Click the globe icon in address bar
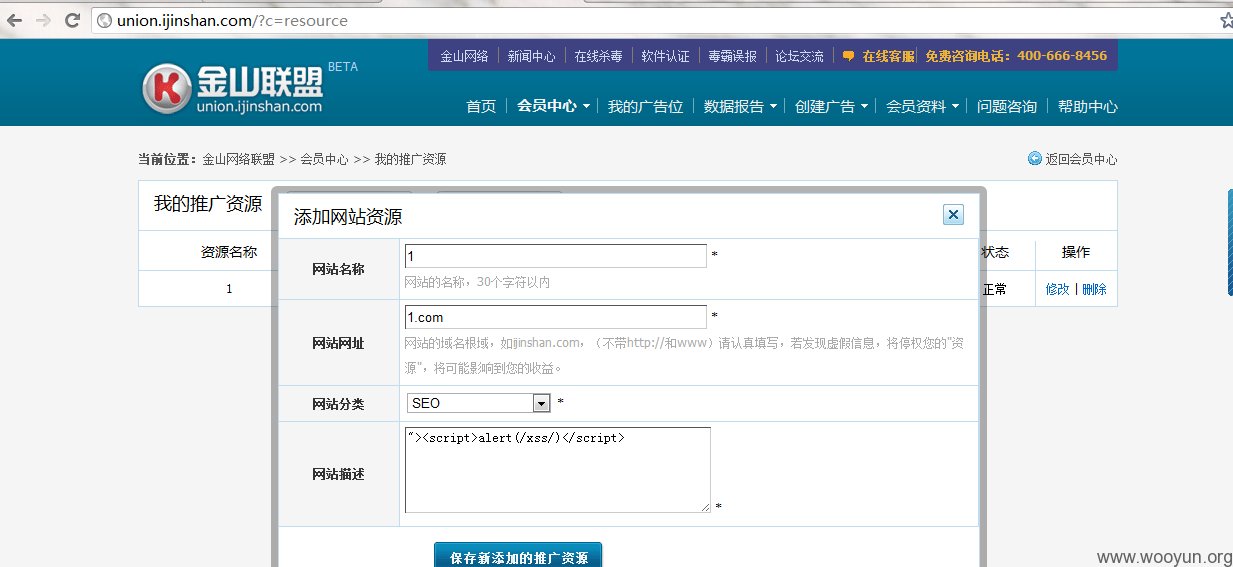This screenshot has height=567, width=1233. pos(104,20)
